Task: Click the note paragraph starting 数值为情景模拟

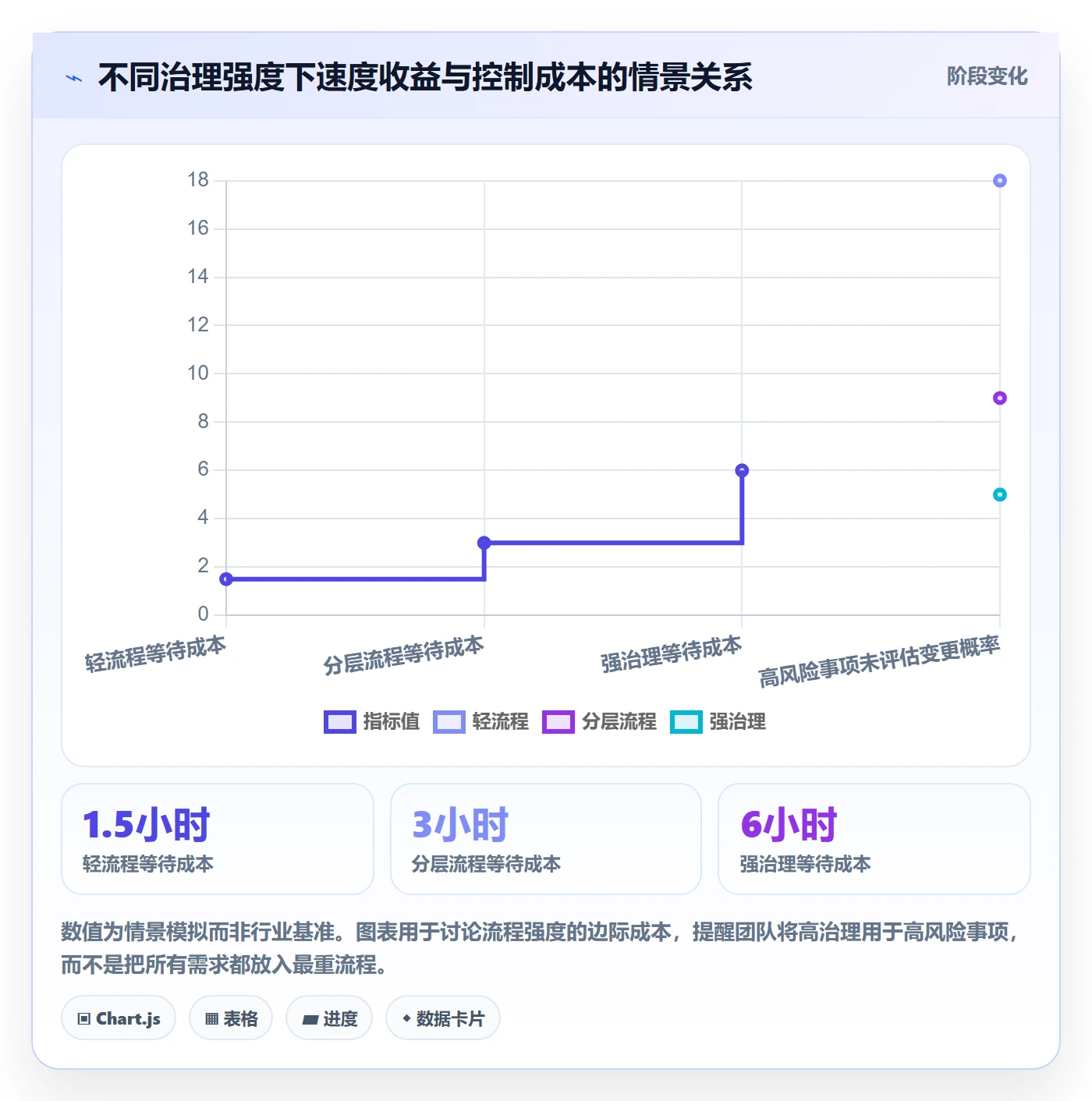Action: pos(541,948)
